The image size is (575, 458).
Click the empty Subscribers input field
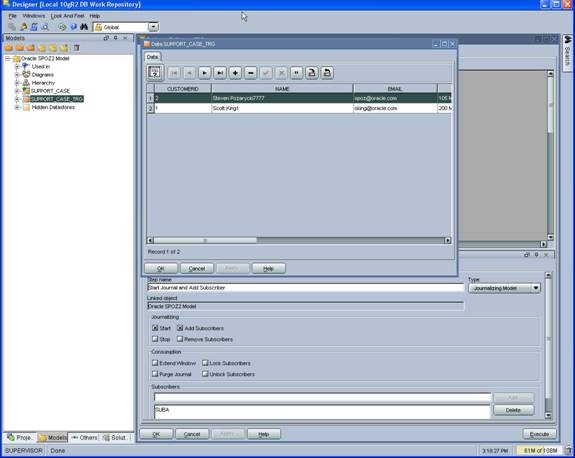[x=323, y=397]
